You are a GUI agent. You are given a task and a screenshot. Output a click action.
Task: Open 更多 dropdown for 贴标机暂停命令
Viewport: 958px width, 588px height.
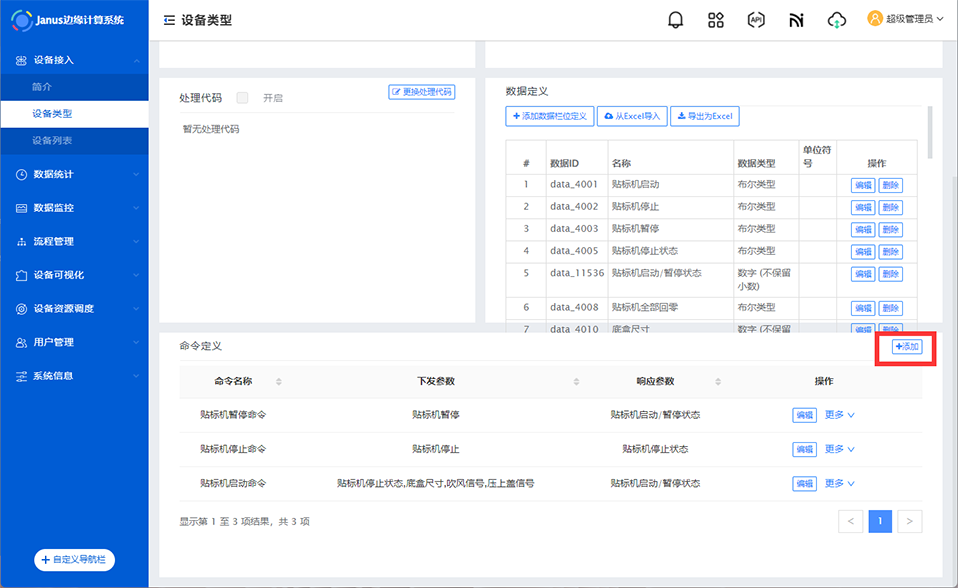[x=839, y=415]
